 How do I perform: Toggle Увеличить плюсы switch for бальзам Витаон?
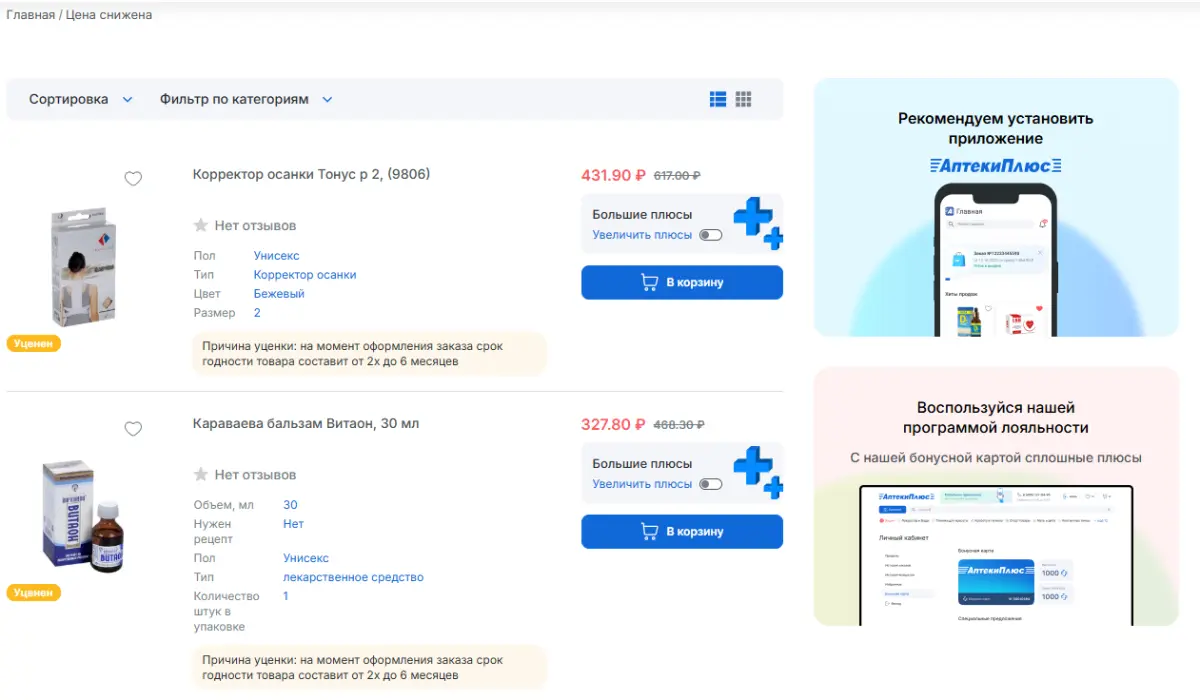pyautogui.click(x=710, y=484)
